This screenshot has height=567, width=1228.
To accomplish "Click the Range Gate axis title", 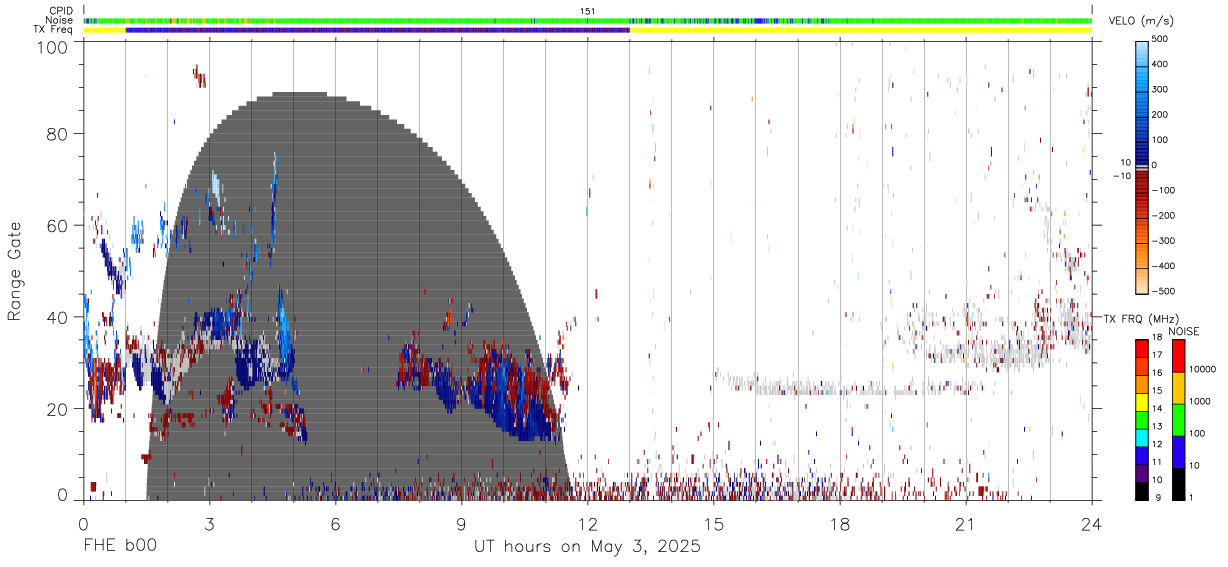I will 15,272.
